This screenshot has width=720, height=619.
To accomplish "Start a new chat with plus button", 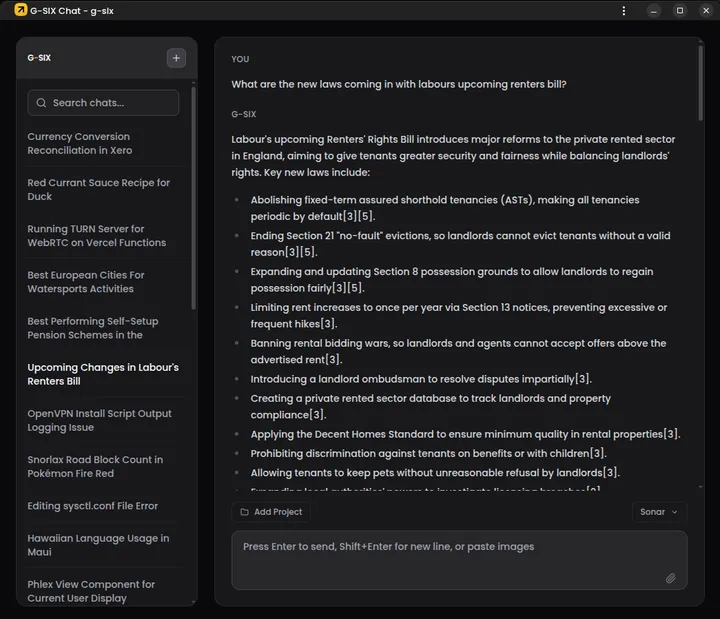I will click(176, 58).
